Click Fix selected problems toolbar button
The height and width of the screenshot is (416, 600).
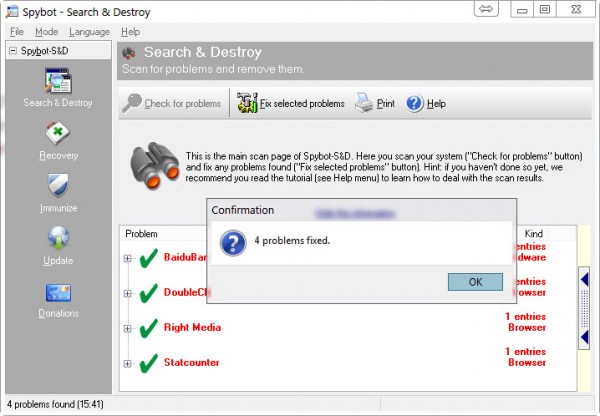[290, 103]
